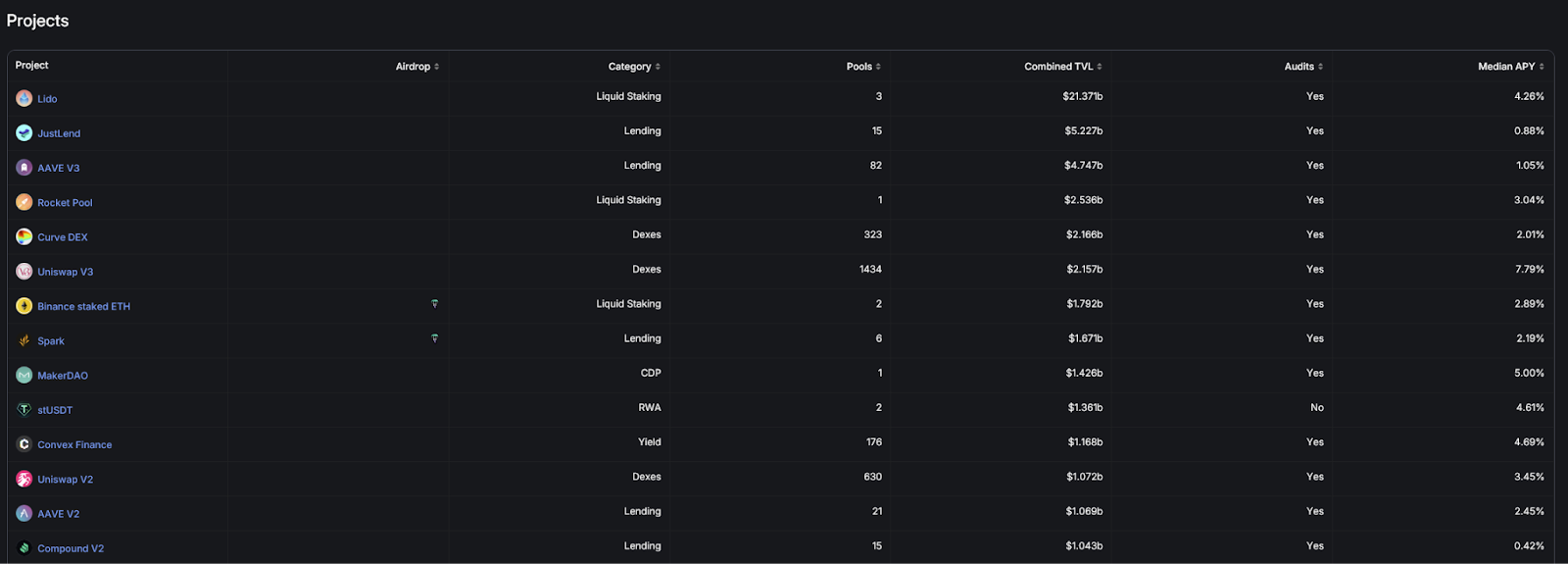
Task: Select Rocket Pool's $2.536b TVL value
Action: pos(1084,200)
